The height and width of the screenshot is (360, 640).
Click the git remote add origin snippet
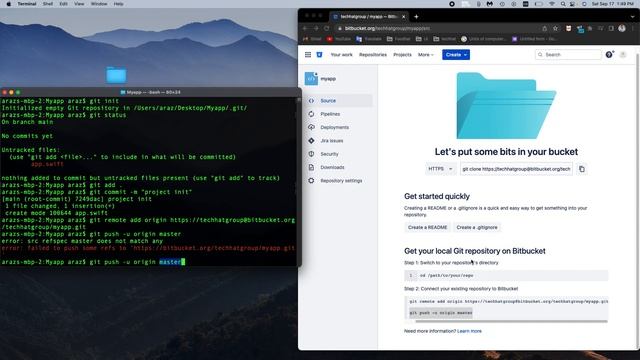coord(509,302)
